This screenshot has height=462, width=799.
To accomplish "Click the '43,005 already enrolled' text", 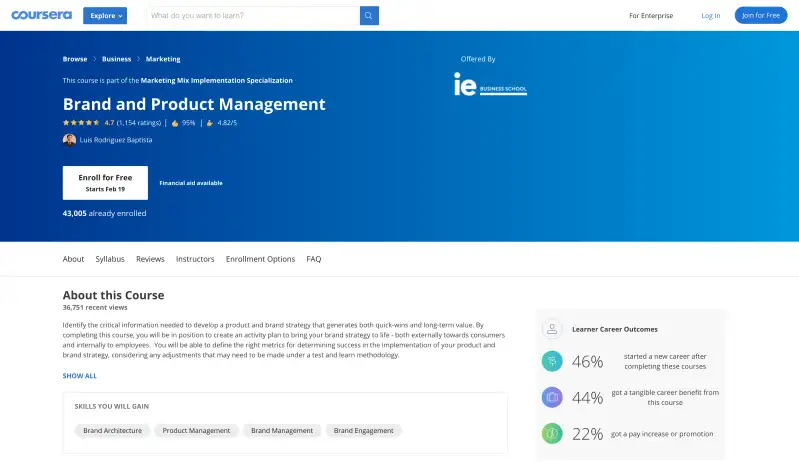I will (104, 213).
